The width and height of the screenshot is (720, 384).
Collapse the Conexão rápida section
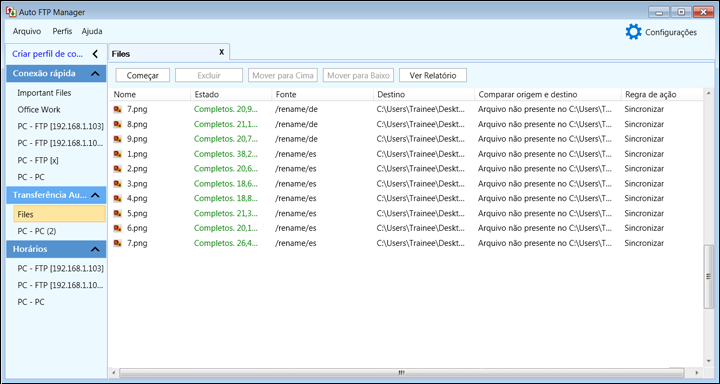coord(95,73)
